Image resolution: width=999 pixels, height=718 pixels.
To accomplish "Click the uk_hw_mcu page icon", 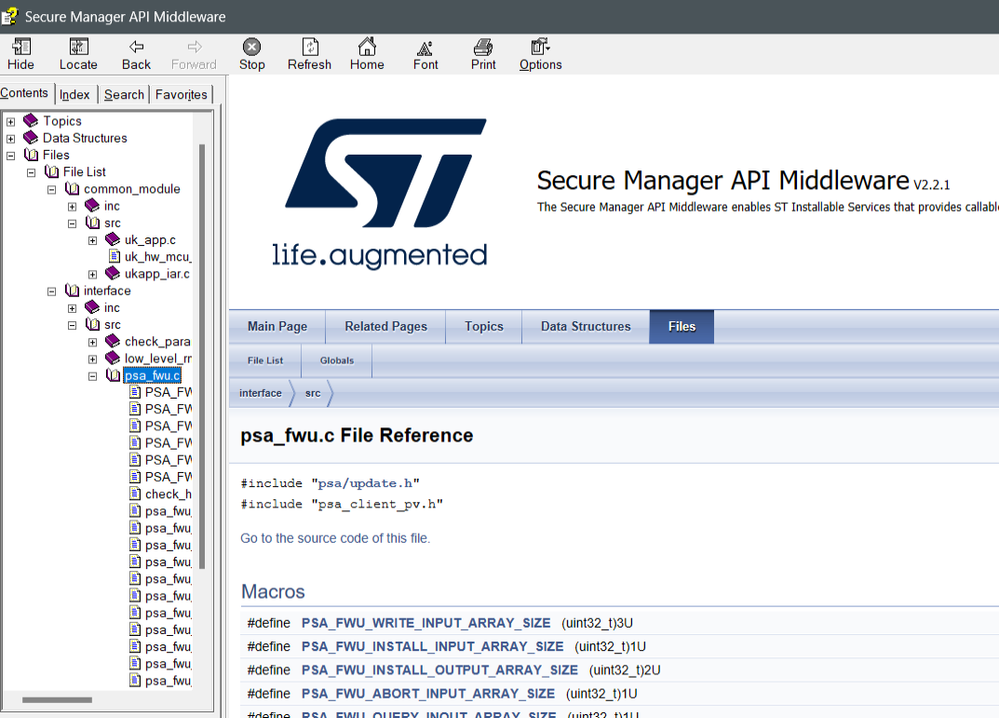I will pyautogui.click(x=114, y=257).
